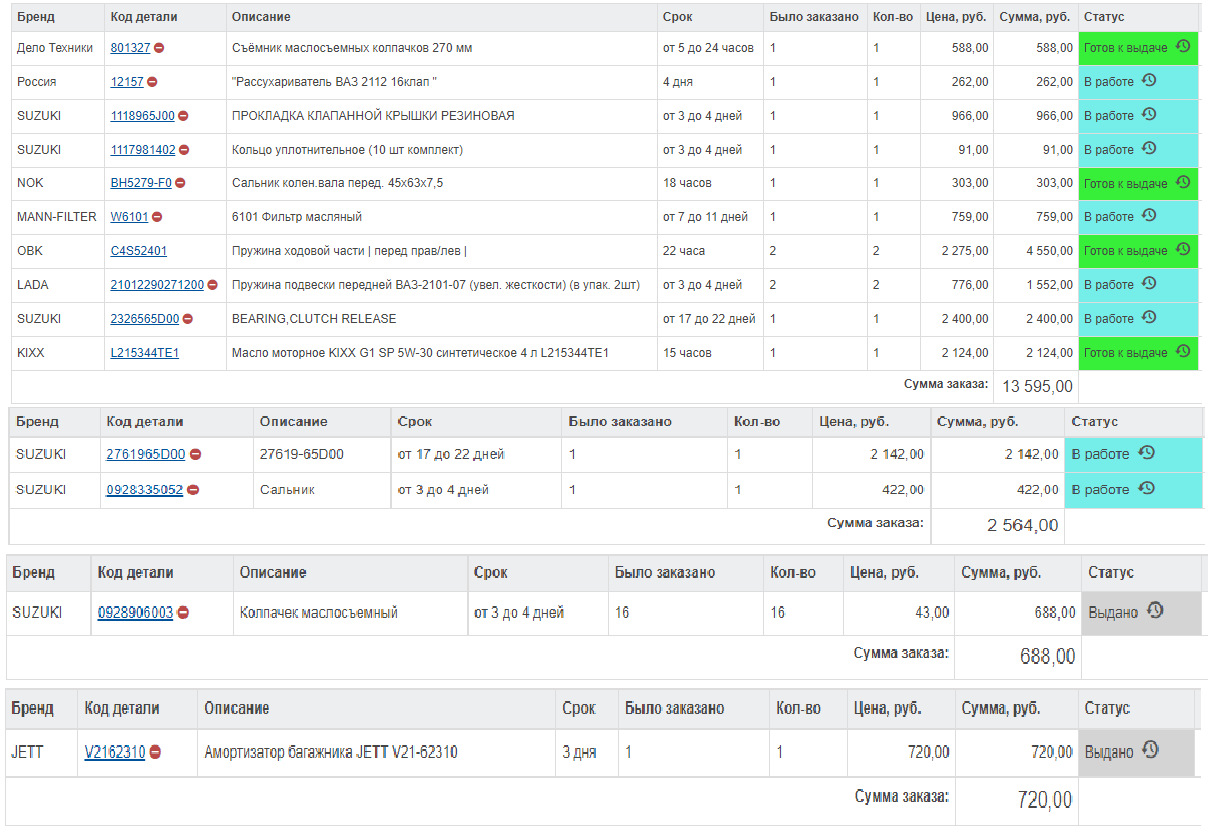Screen dimensions: 1210x832
Task: Open the 21012290271200 part link
Action: coord(157,285)
